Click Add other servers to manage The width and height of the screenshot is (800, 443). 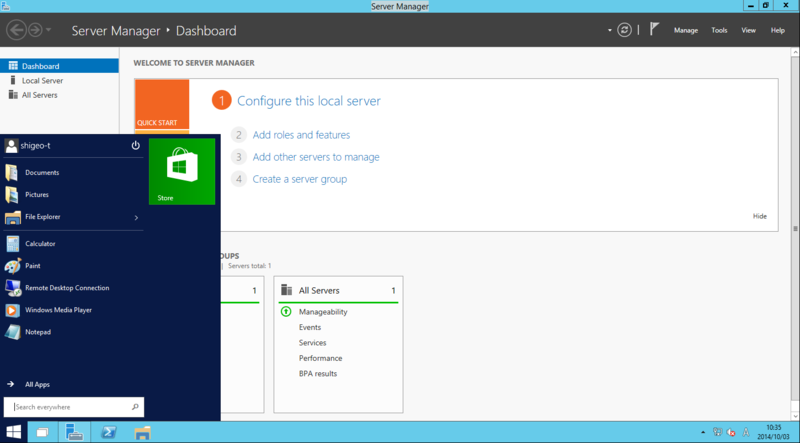coord(316,157)
